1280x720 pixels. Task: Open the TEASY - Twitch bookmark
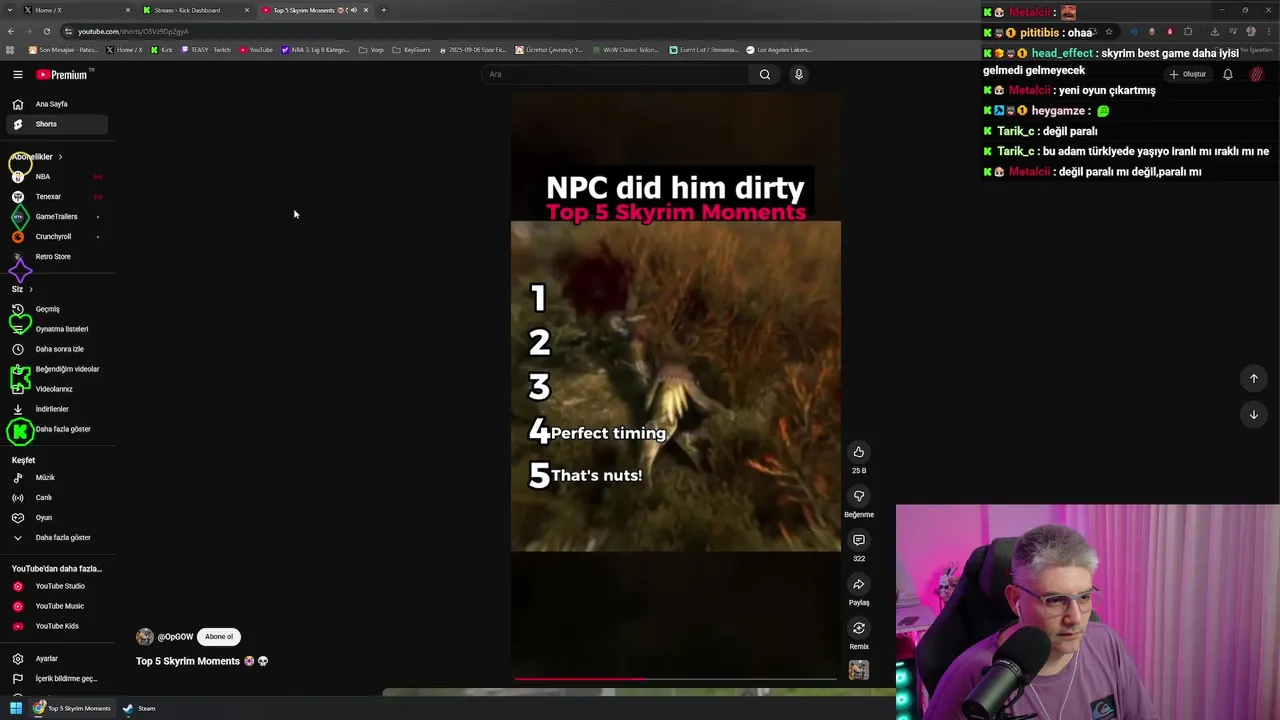(x=205, y=50)
